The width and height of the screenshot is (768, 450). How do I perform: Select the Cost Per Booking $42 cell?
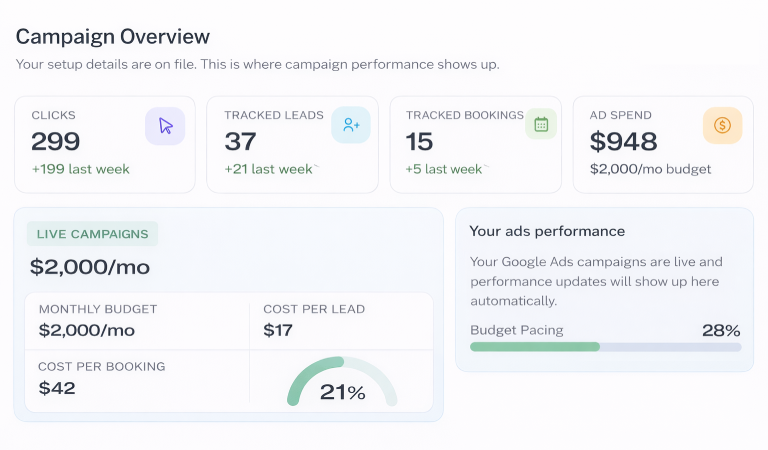tap(137, 378)
